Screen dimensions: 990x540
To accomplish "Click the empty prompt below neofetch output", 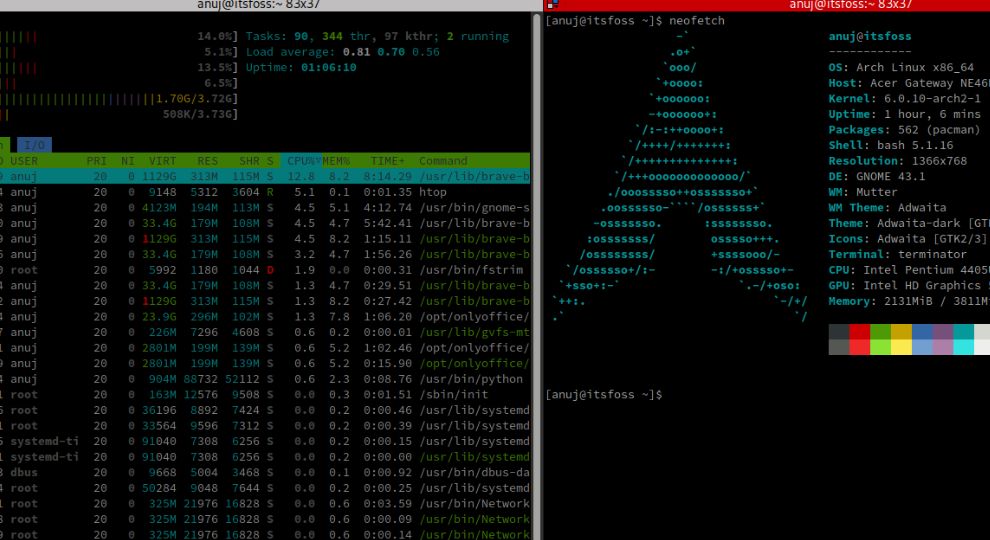I will [x=604, y=395].
